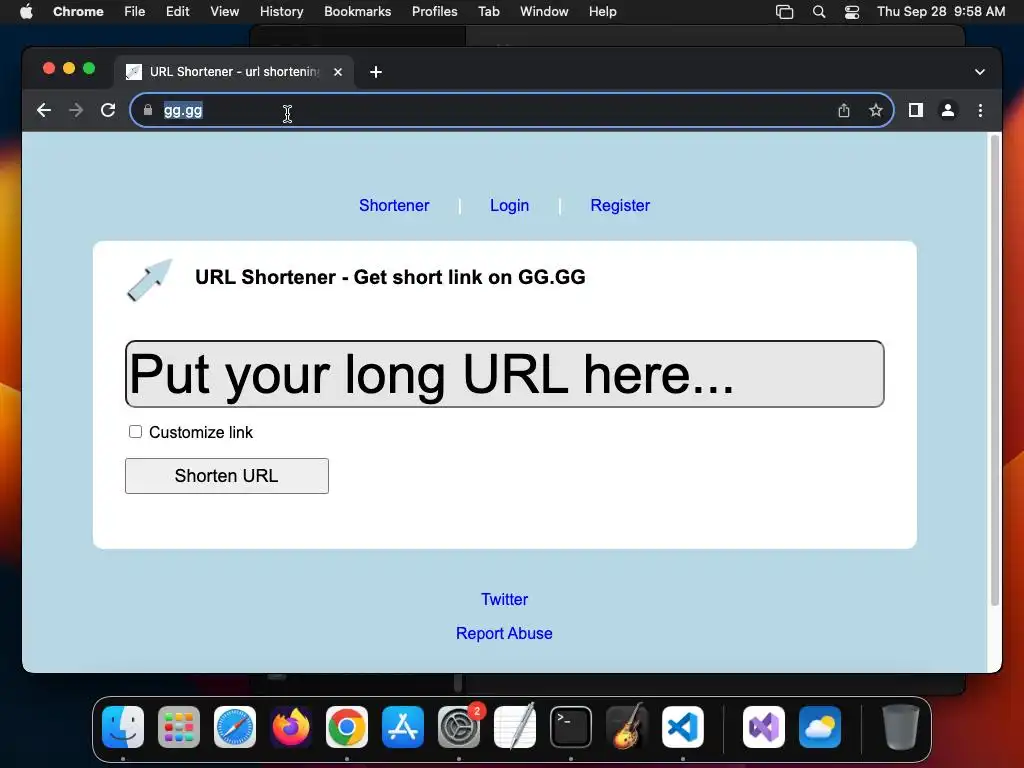Open the Register link
This screenshot has height=768, width=1024.
(620, 205)
